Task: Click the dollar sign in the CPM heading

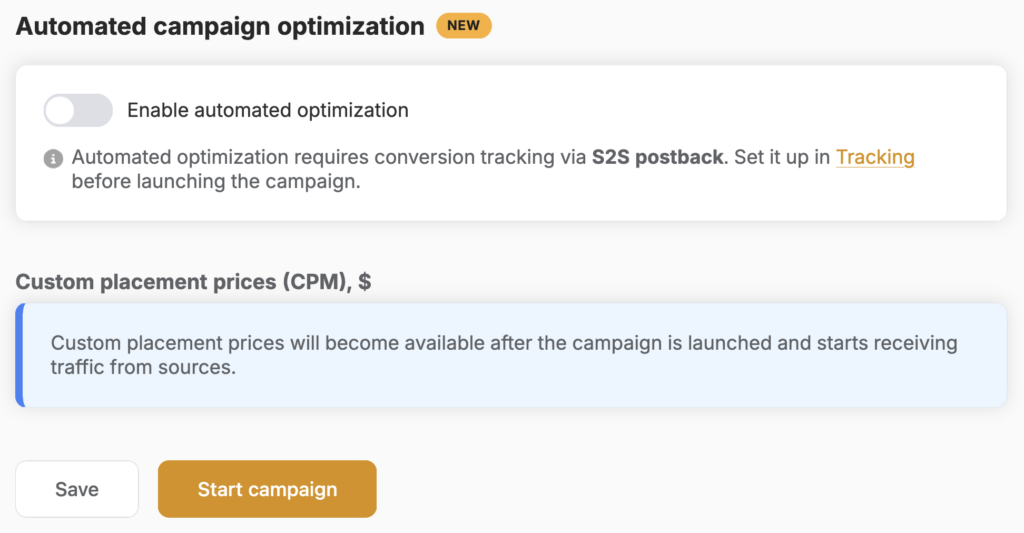Action: coord(364,282)
